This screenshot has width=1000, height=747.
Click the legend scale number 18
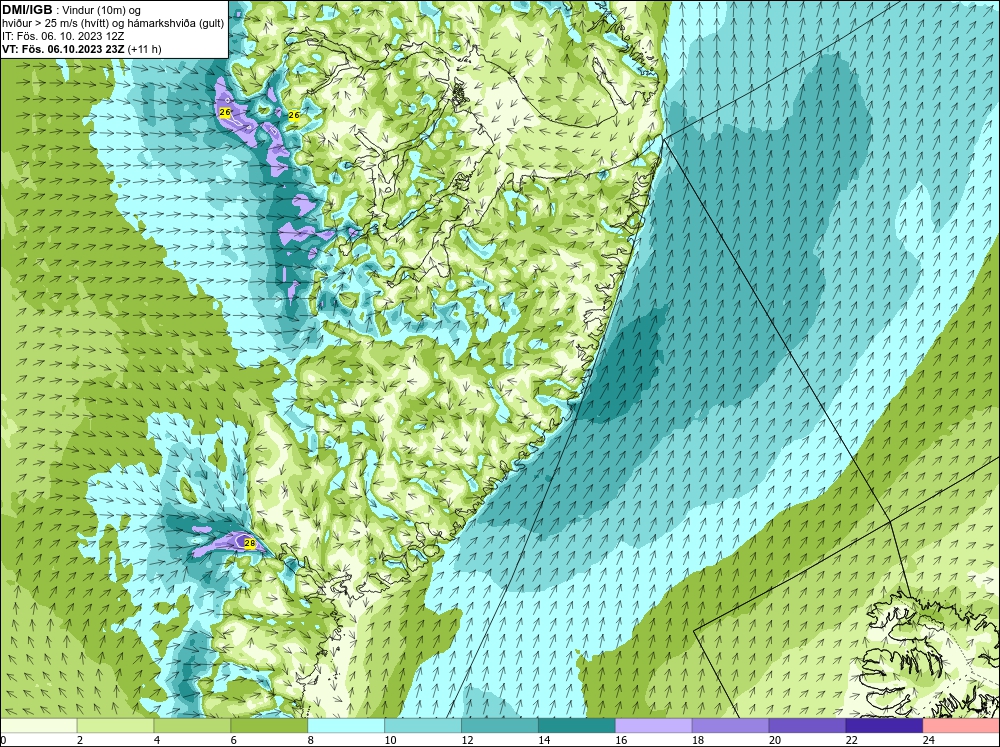(x=698, y=740)
